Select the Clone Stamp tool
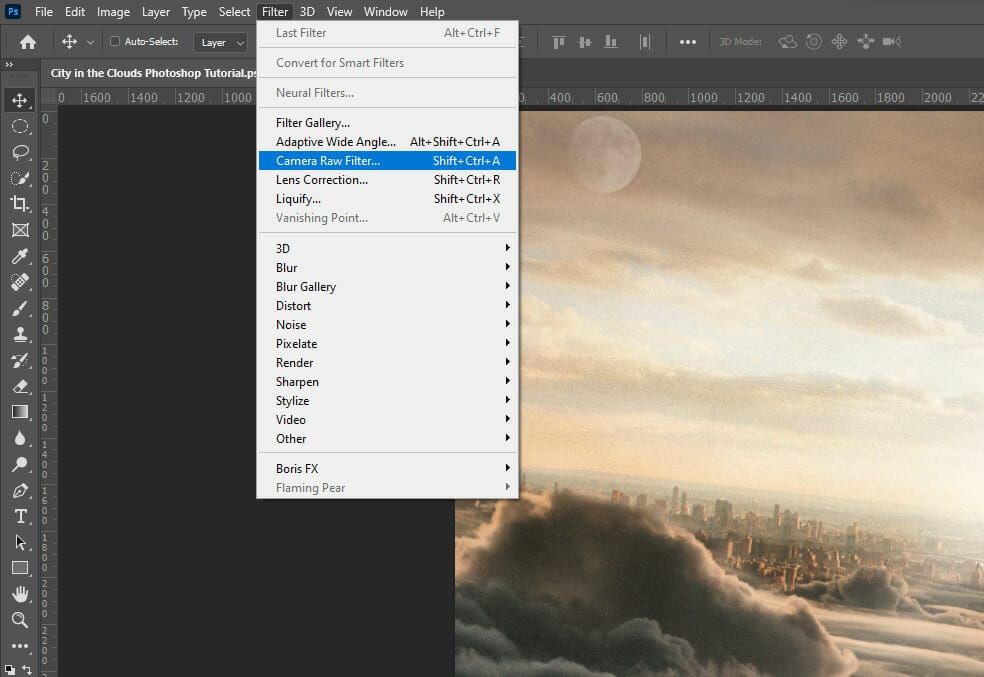This screenshot has width=984, height=677. [19, 334]
